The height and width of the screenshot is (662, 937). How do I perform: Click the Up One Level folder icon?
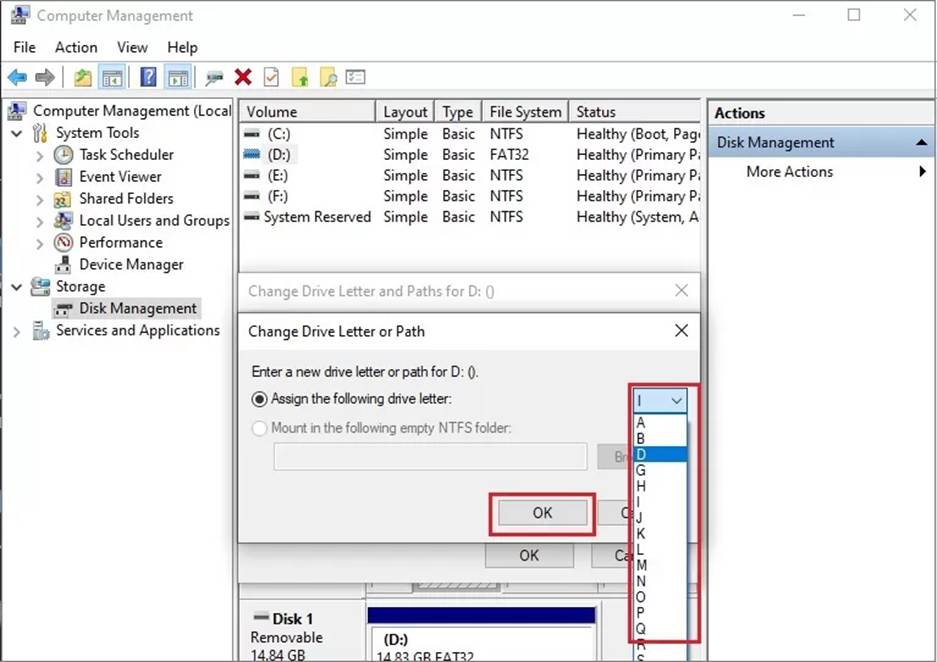tap(84, 78)
